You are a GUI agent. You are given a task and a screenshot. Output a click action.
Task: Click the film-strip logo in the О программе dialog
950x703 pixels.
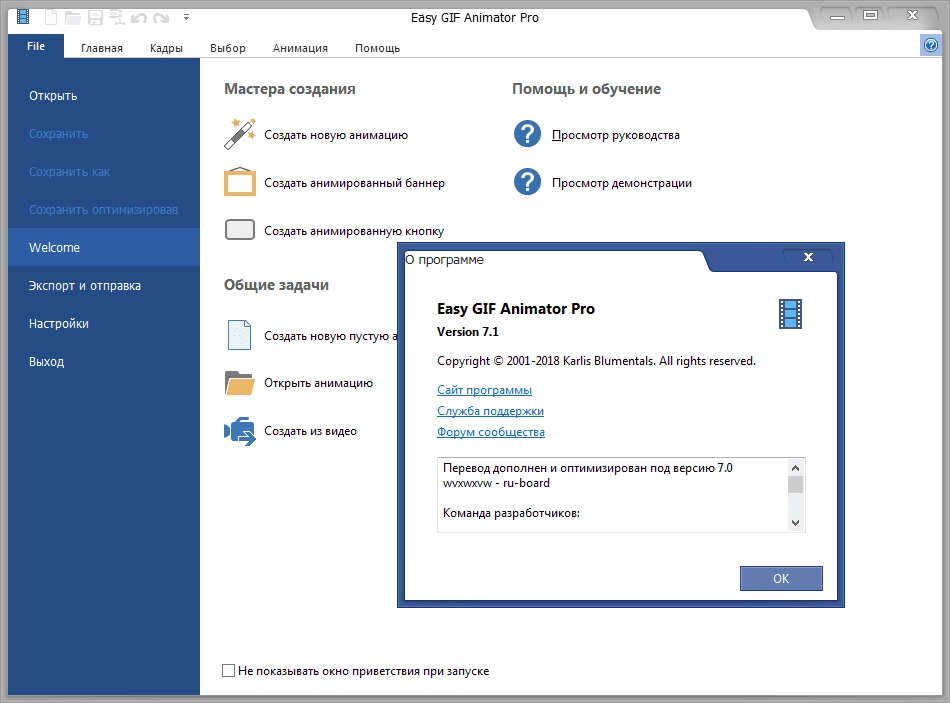click(x=790, y=314)
